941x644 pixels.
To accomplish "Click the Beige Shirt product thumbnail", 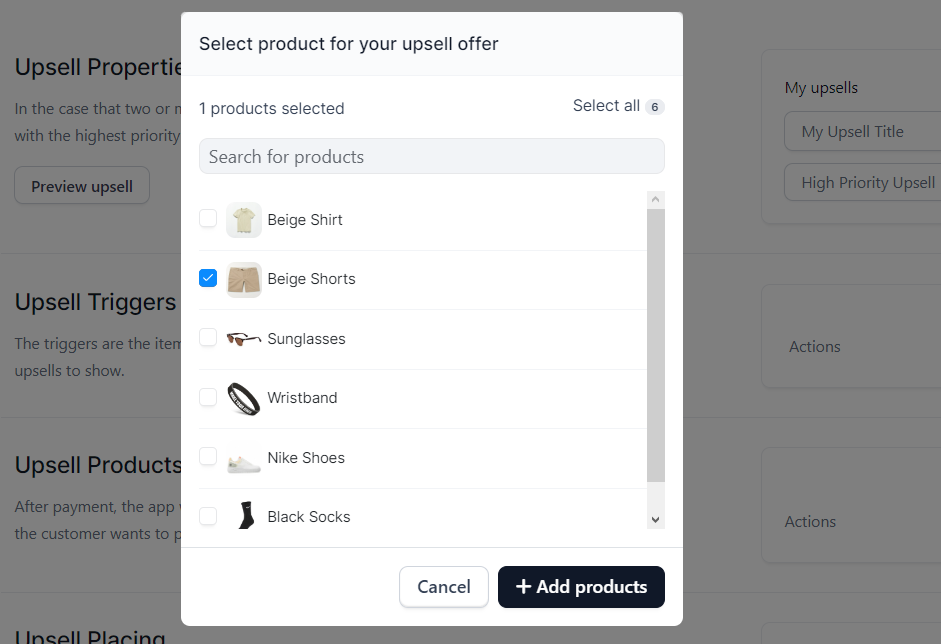I will coord(244,220).
